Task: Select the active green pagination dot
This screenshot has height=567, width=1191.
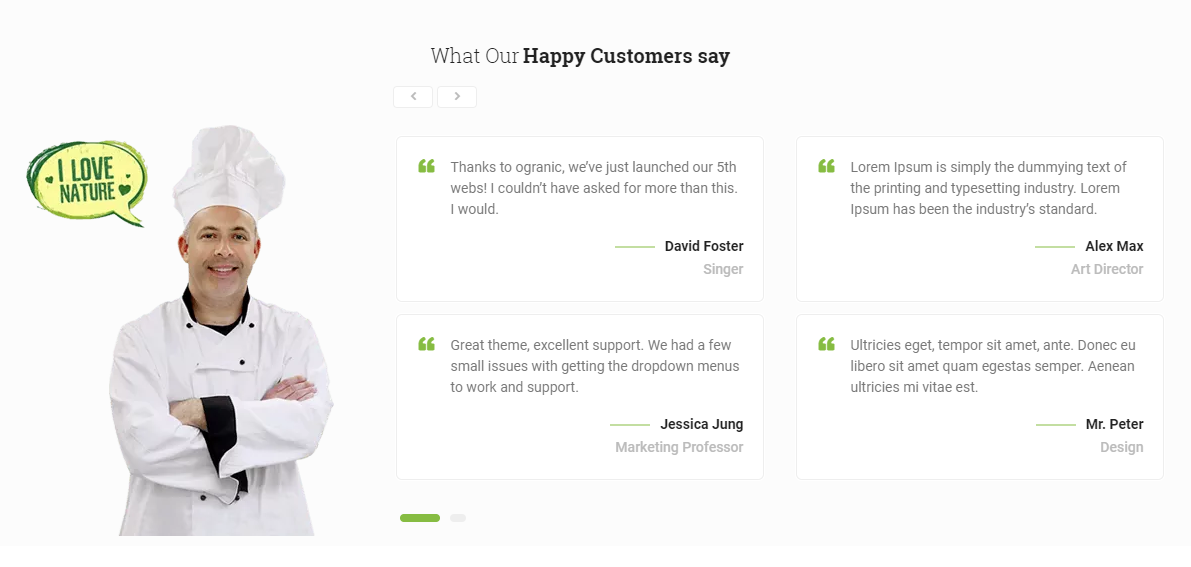Action: [x=420, y=518]
